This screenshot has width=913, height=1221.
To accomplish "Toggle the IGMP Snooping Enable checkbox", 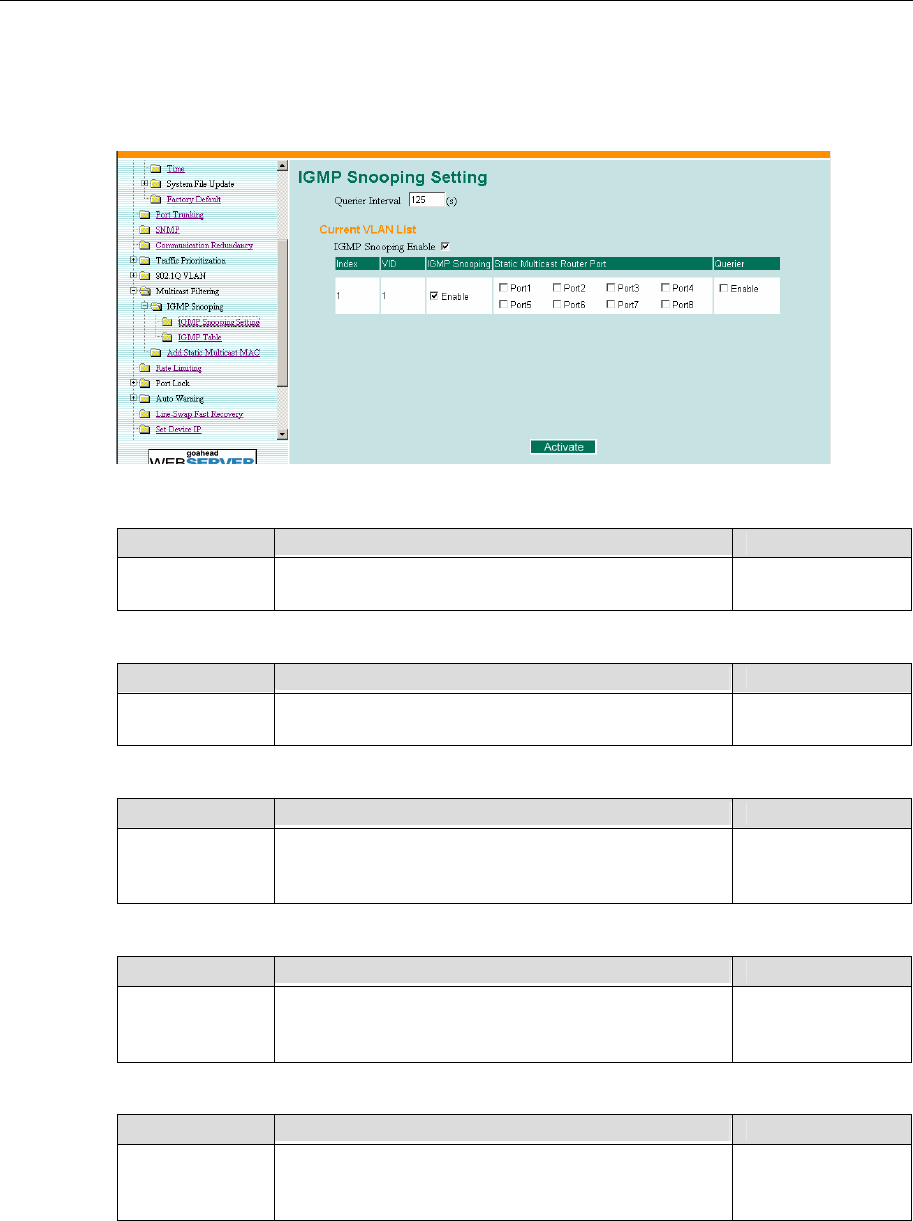I will point(446,245).
